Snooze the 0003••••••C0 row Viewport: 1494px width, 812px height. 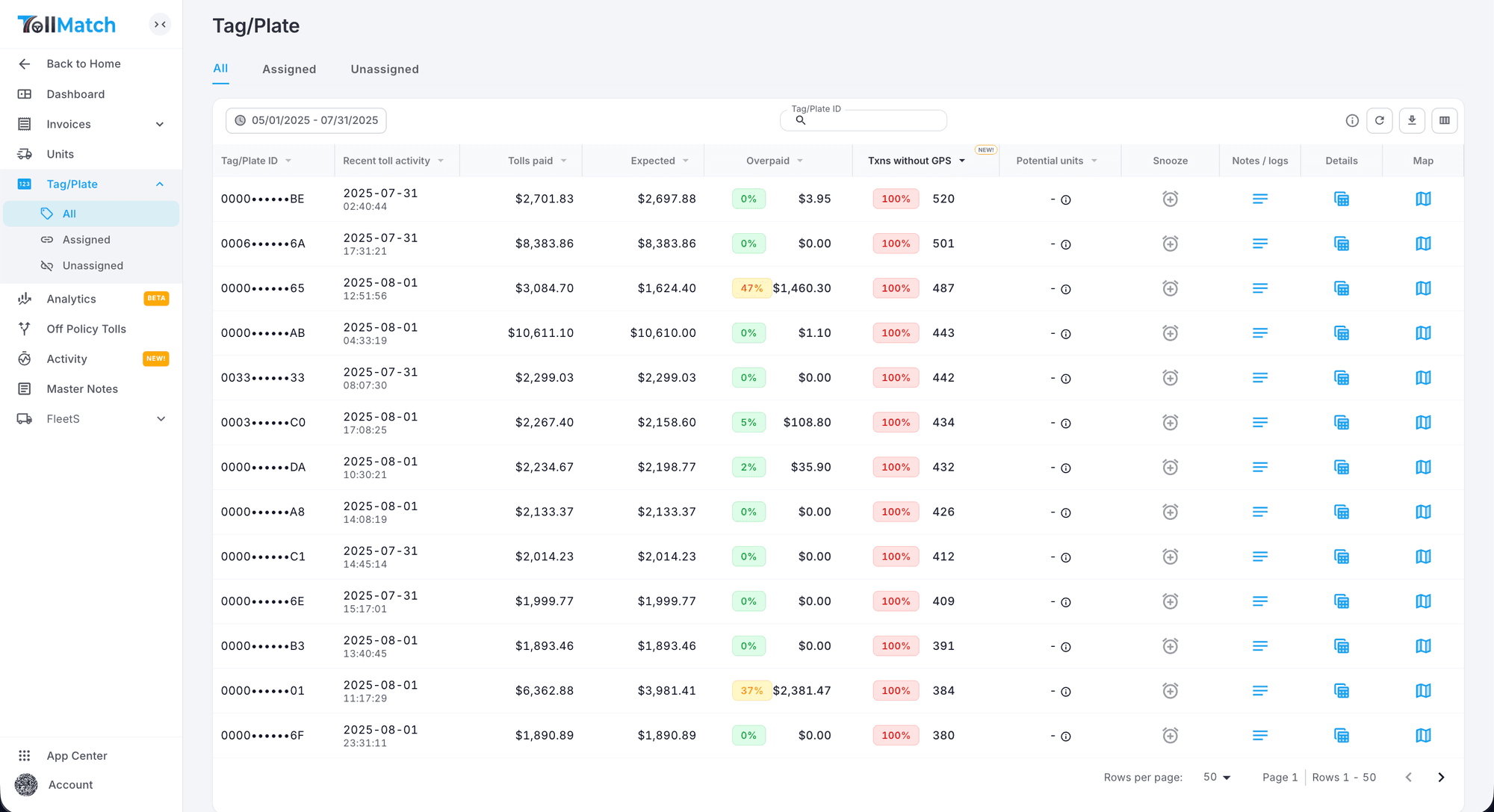[x=1171, y=423]
